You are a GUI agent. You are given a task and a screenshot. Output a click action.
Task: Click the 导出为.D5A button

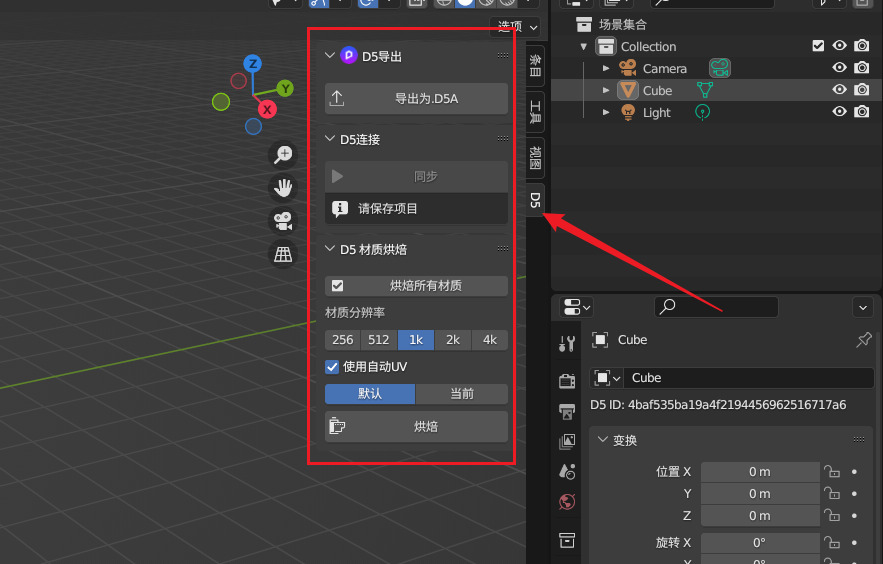tap(416, 99)
